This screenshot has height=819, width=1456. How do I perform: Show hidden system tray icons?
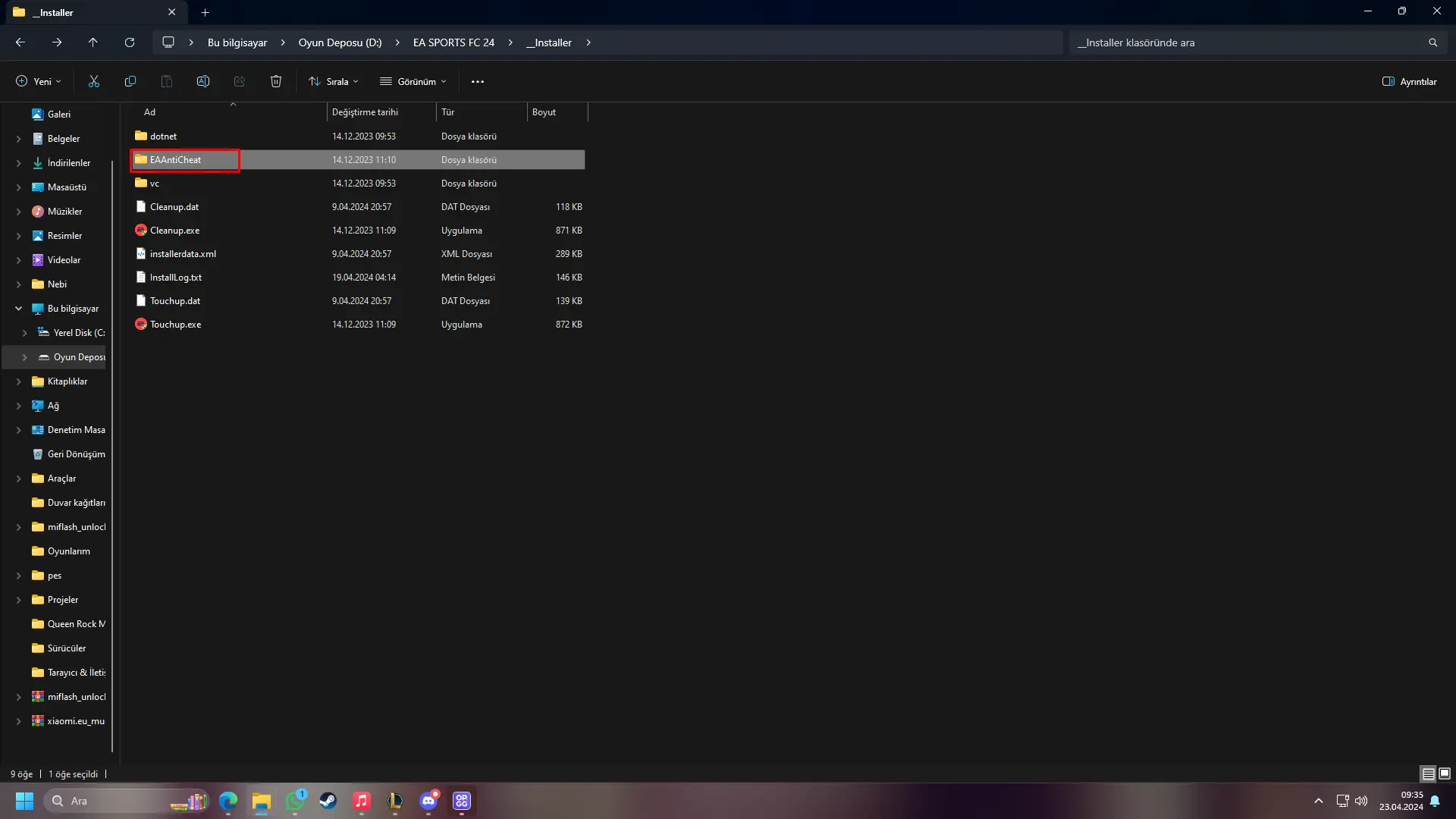[1319, 801]
